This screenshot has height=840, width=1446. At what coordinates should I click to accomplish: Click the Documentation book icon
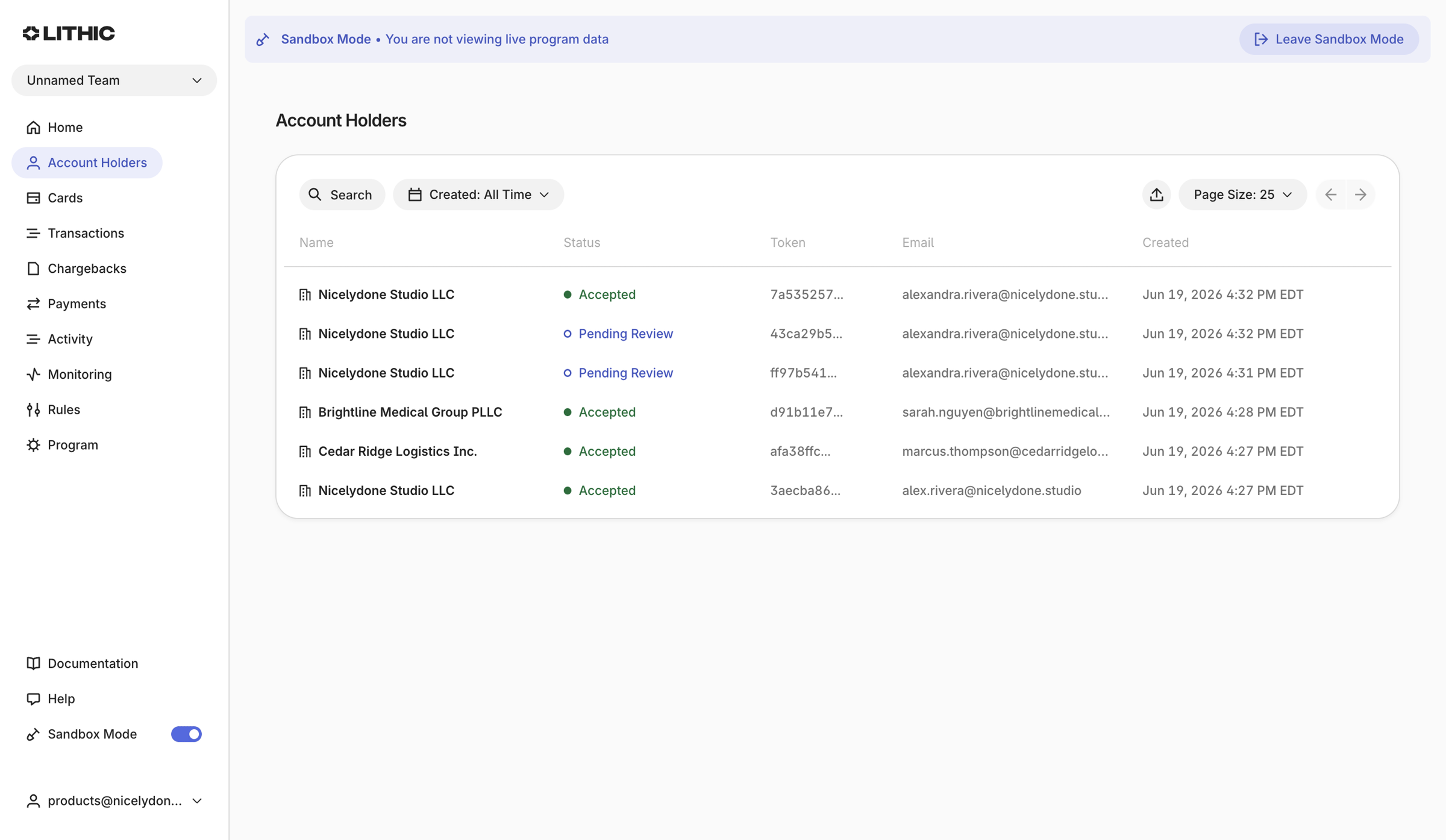33,663
